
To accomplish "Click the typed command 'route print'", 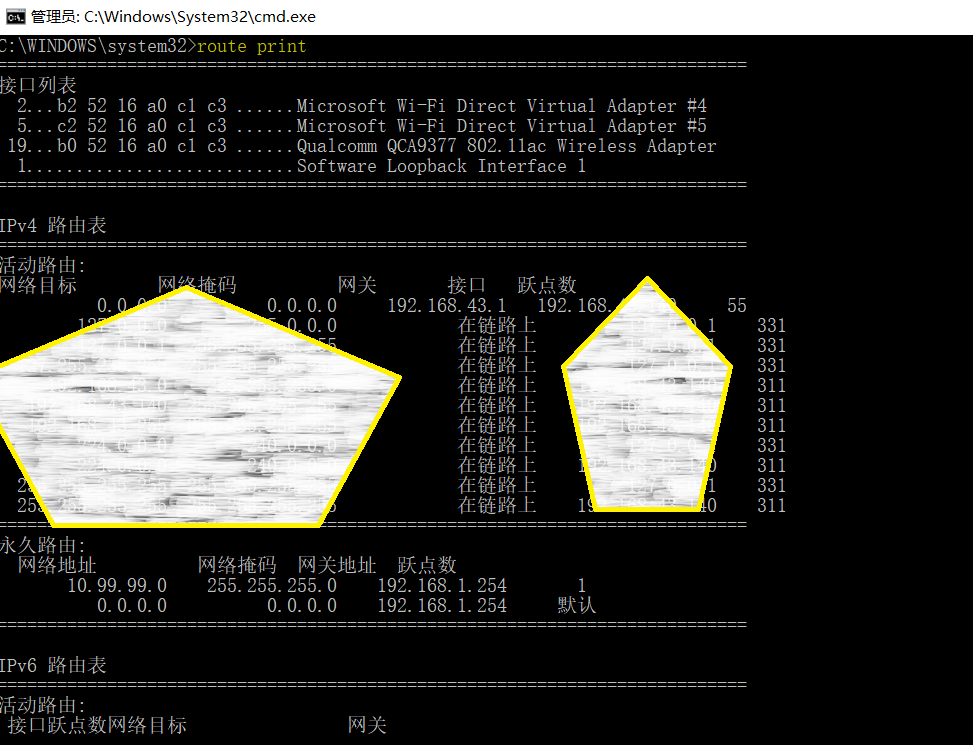I will click(251, 47).
